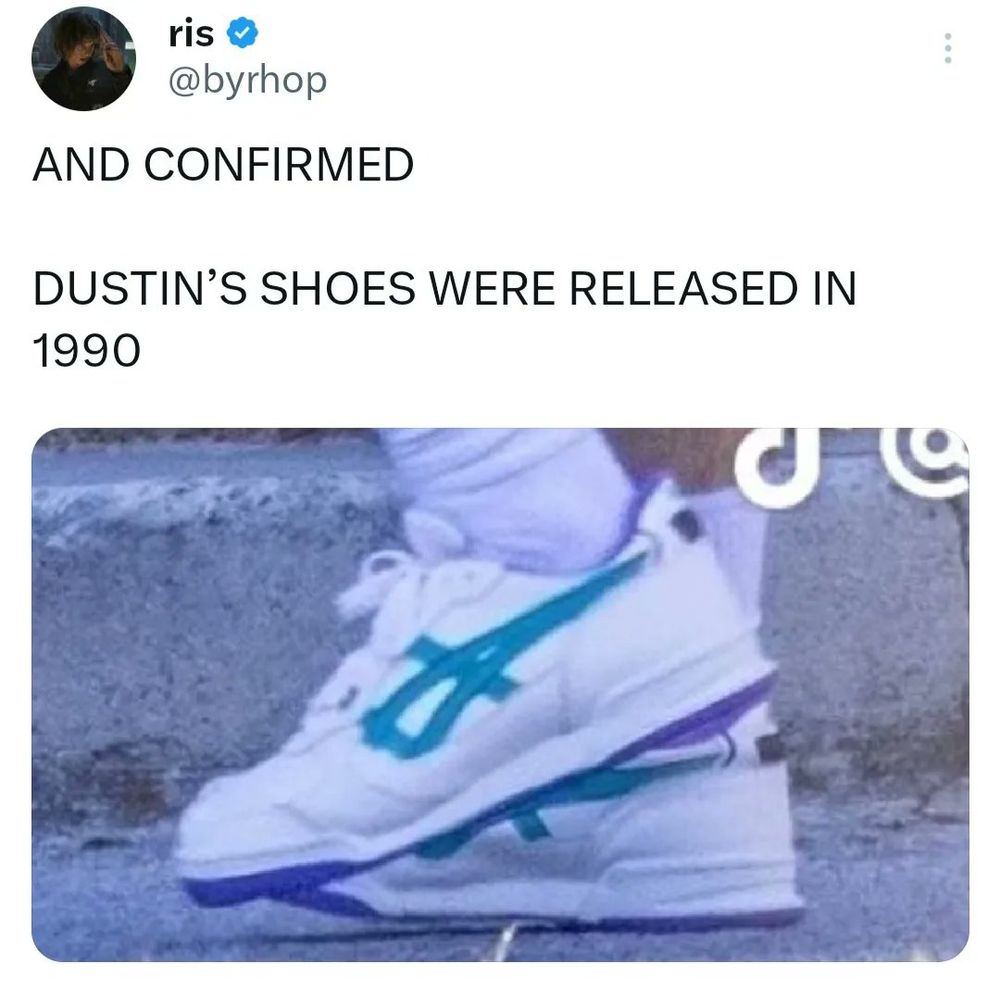Open the tweet's three-dot more options menu
Screen dimensions: 1000x1000
click(x=948, y=48)
